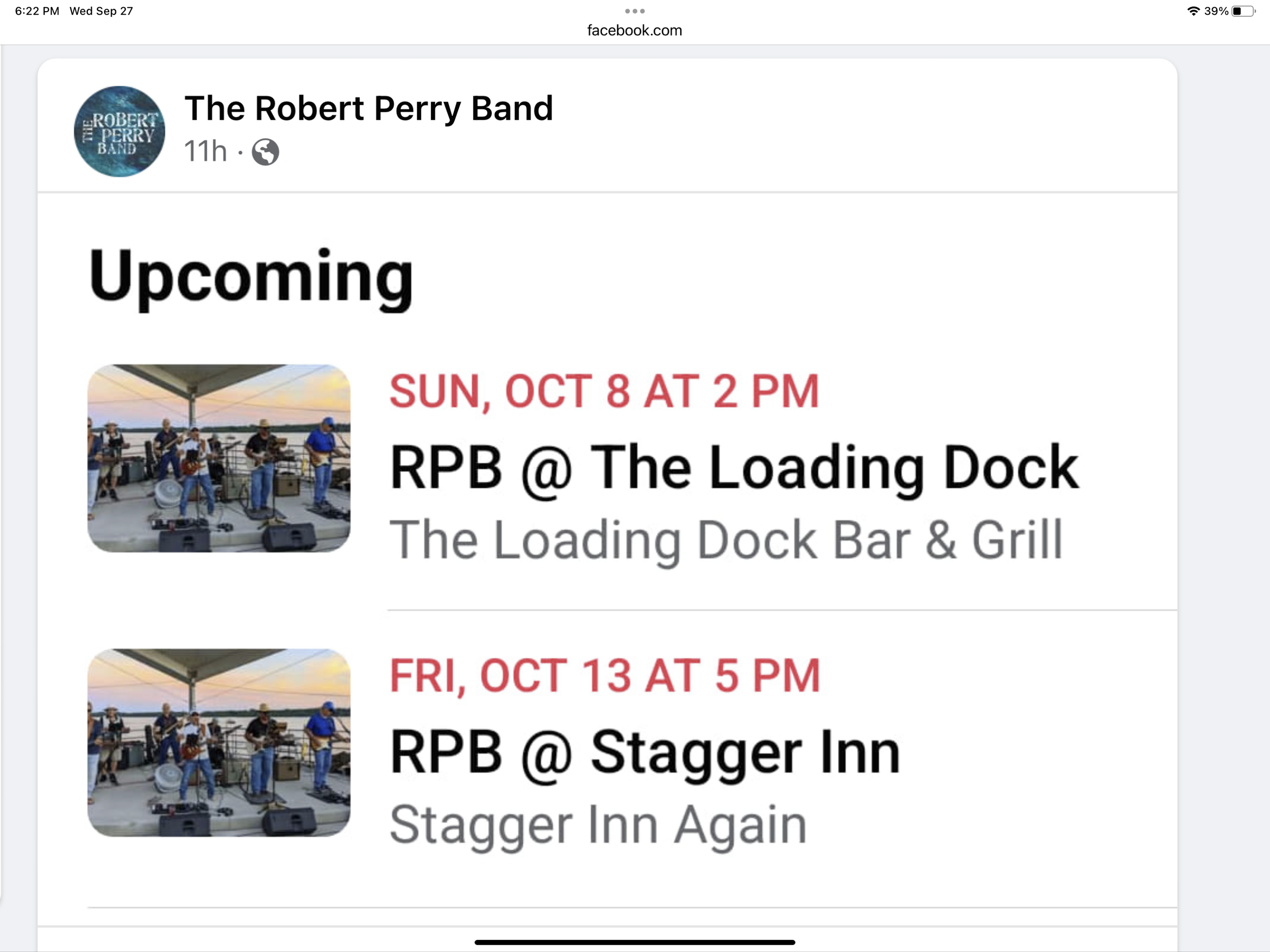Click the Fri, Oct 13 at 5 PM date
Image resolution: width=1270 pixels, height=952 pixels.
(605, 675)
